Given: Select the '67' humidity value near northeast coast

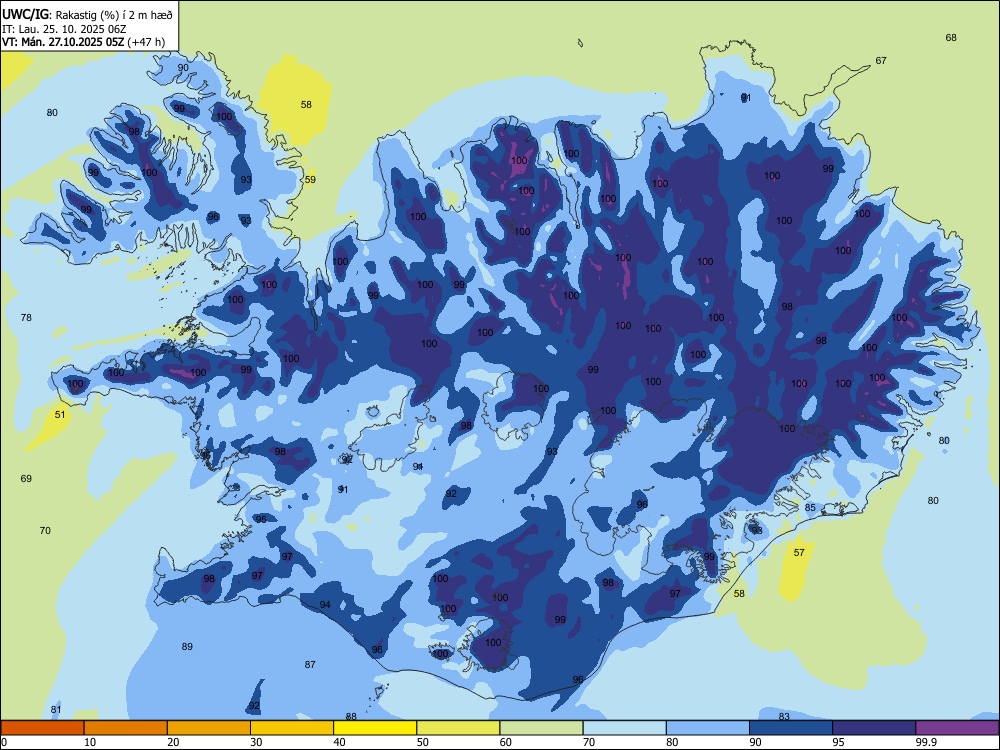Looking at the screenshot, I should coord(881,61).
